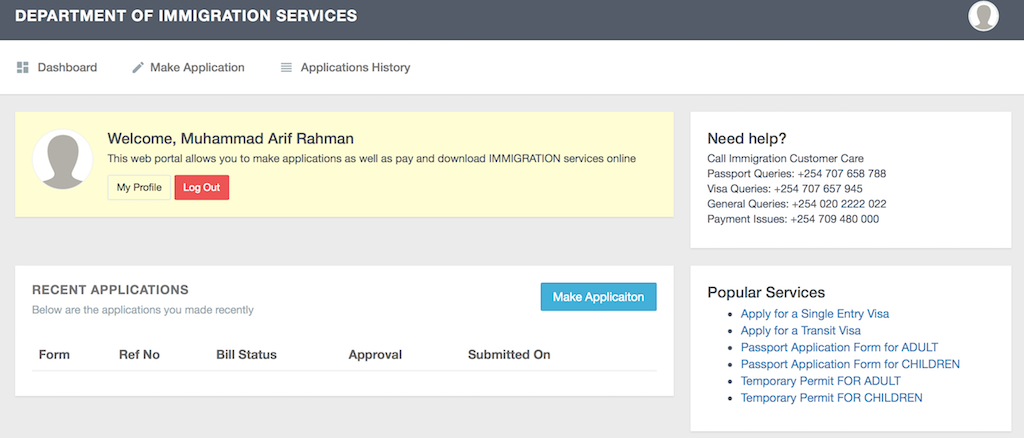Click the Submitted On column header
Screen dimensions: 1024x438
[509, 355]
